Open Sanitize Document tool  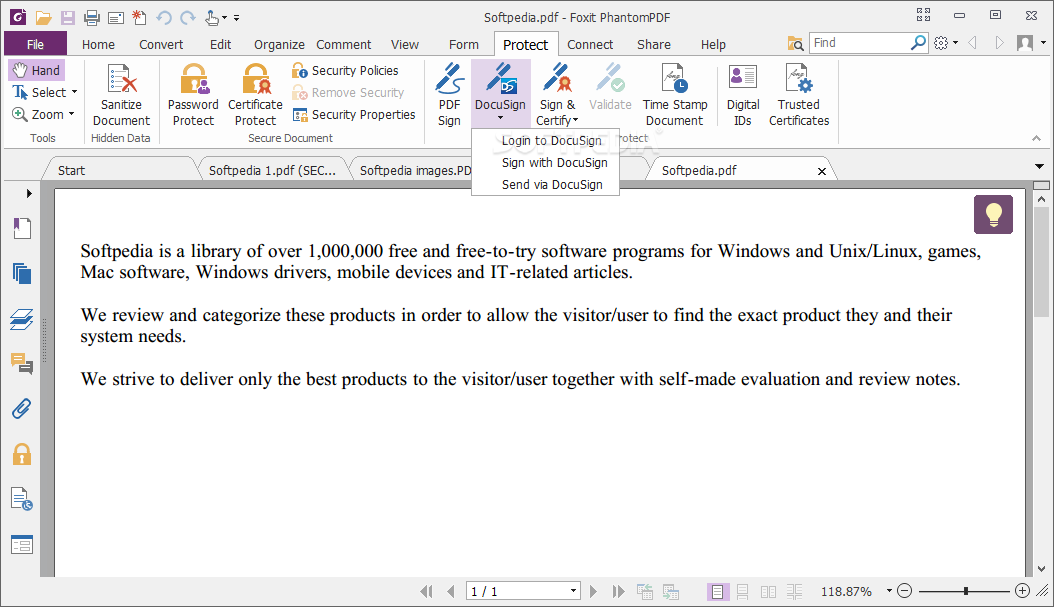[122, 95]
